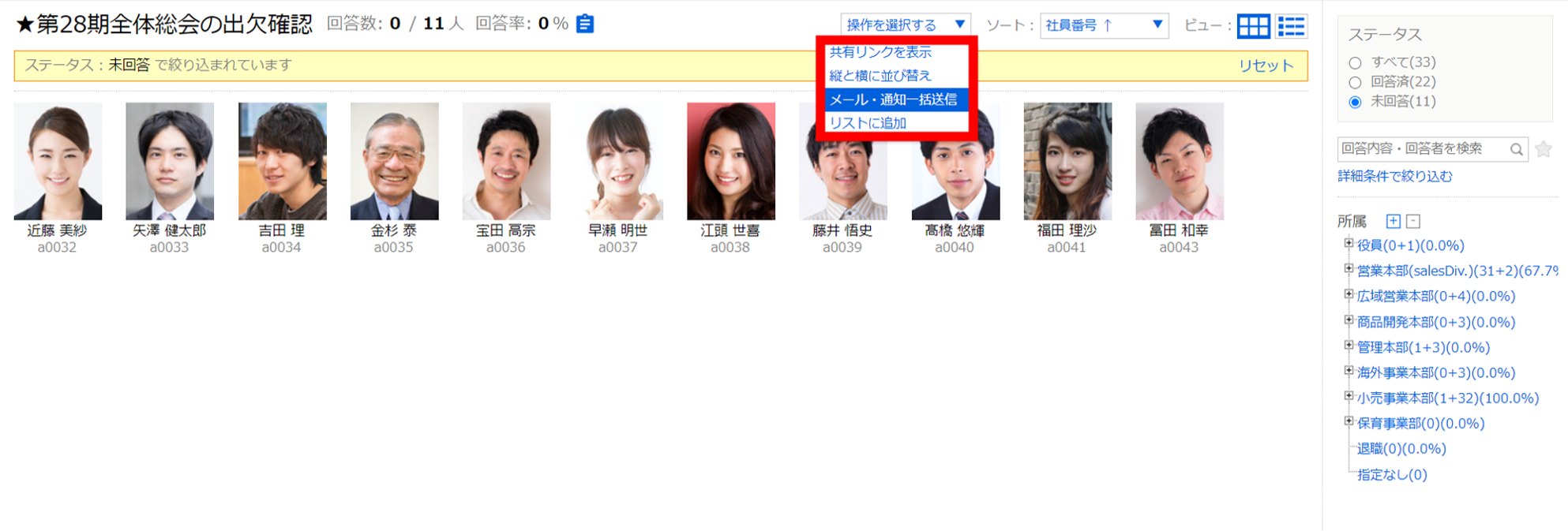1568x531 pixels.
Task: Select the 回答済(22) status radio button
Action: tap(1356, 82)
